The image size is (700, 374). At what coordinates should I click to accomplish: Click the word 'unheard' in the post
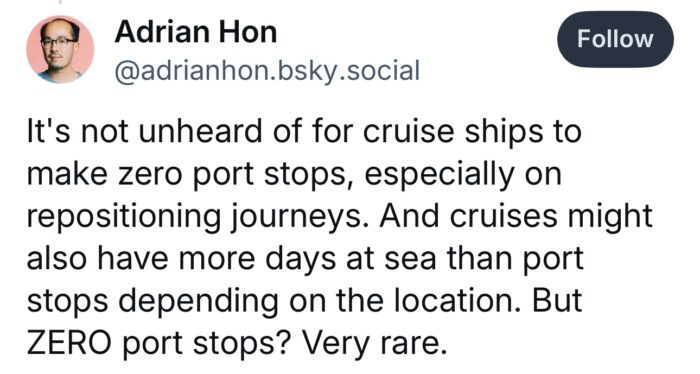pos(200,132)
